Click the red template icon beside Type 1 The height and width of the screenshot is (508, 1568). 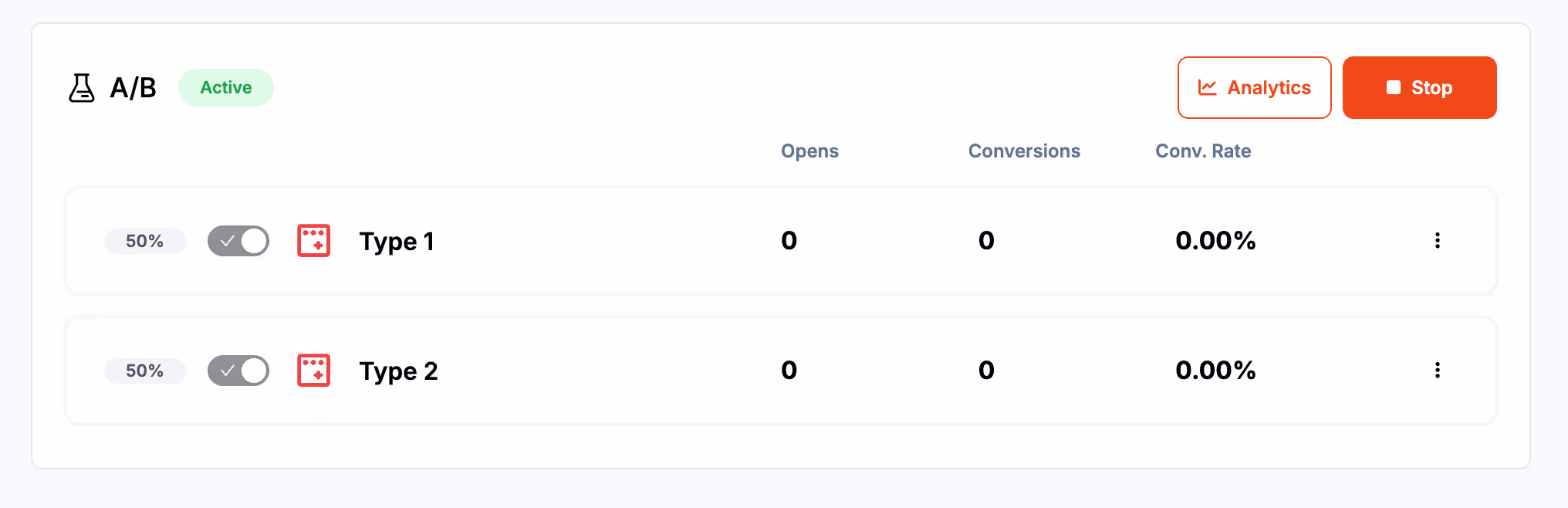[x=313, y=240]
